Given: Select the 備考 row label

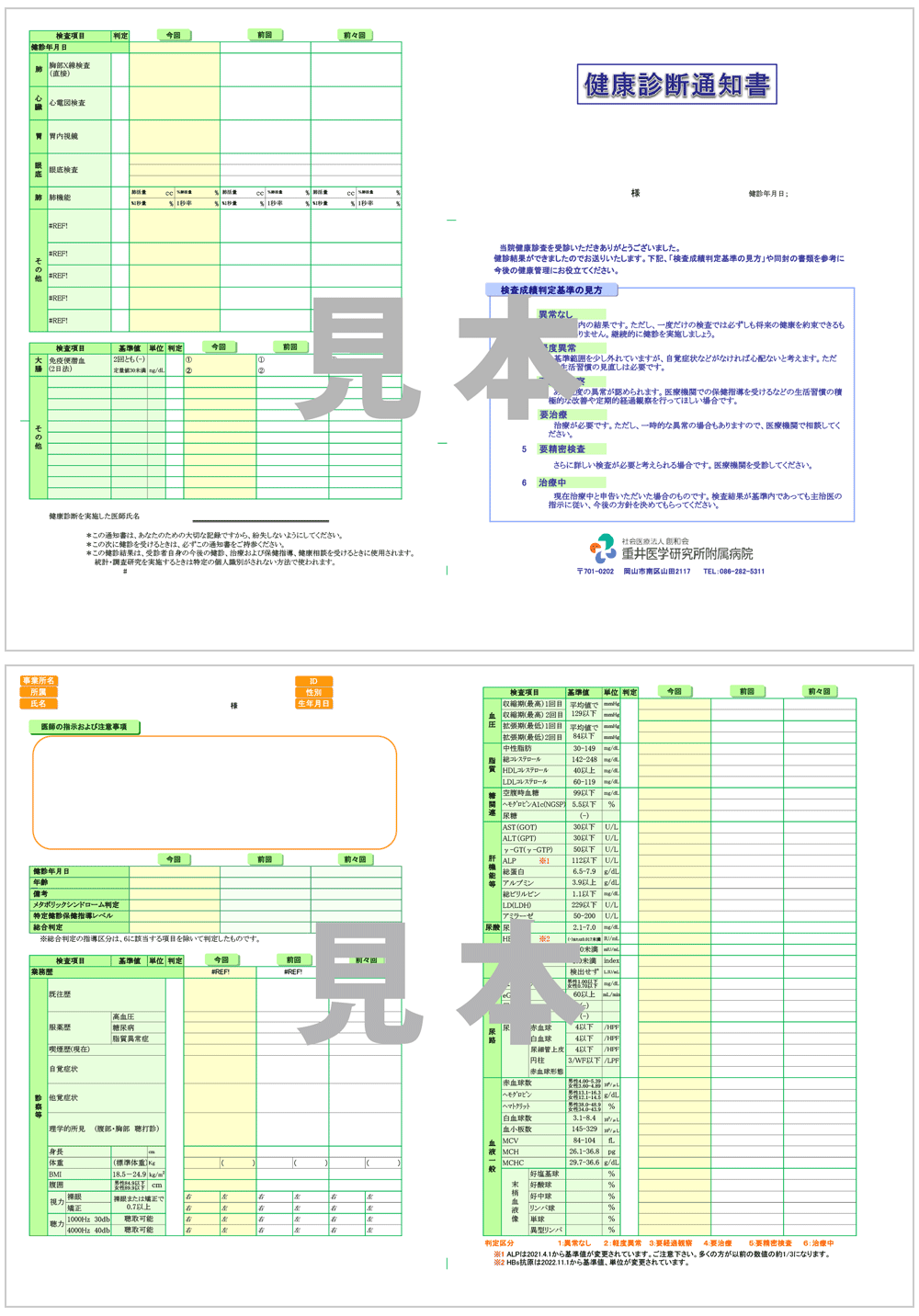Looking at the screenshot, I should [40, 893].
